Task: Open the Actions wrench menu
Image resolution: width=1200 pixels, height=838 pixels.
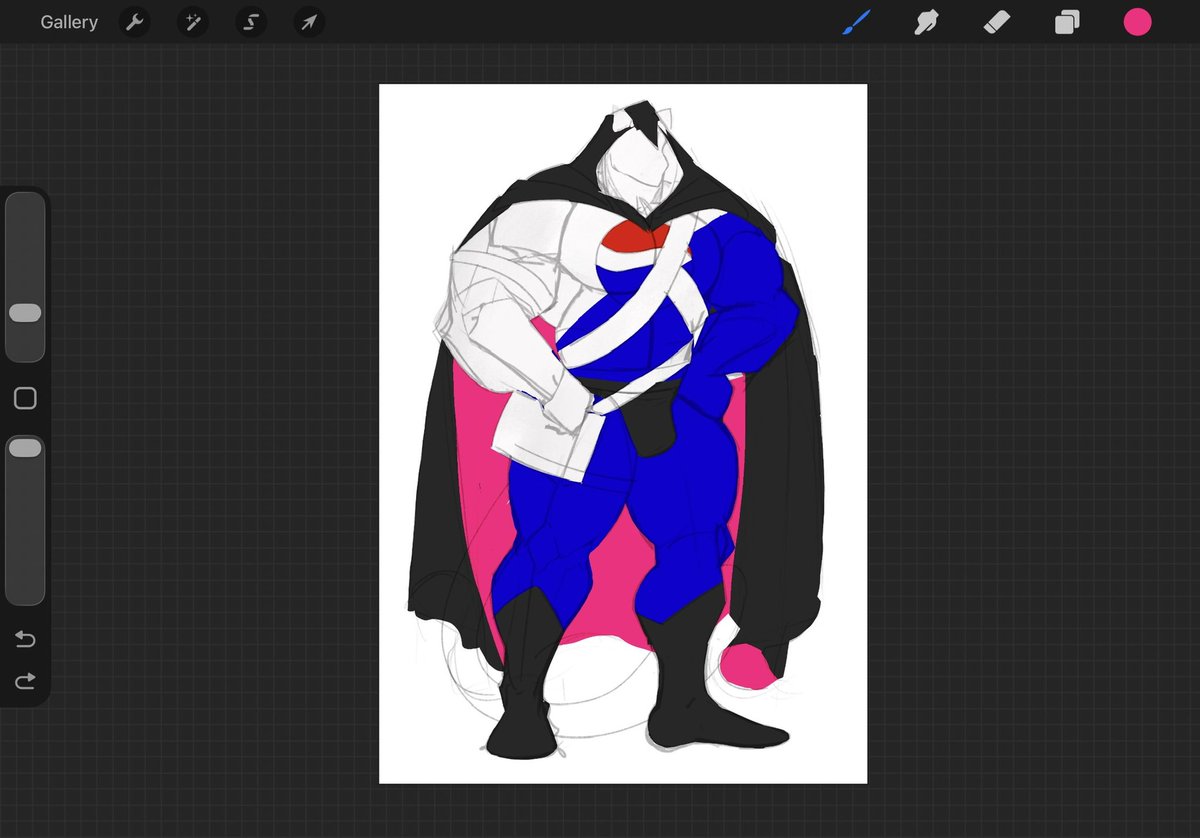Action: click(x=134, y=22)
